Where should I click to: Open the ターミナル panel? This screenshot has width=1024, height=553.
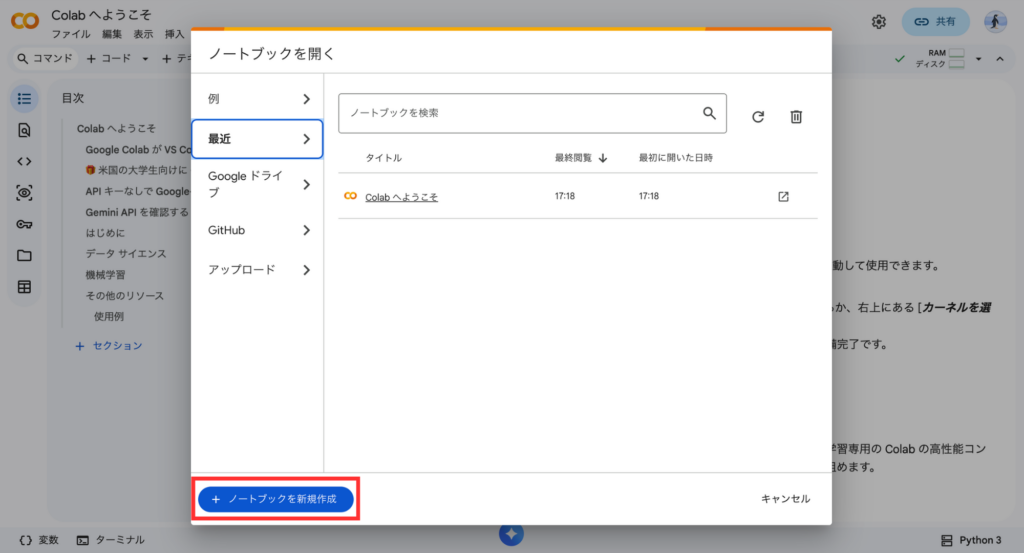[x=110, y=541]
